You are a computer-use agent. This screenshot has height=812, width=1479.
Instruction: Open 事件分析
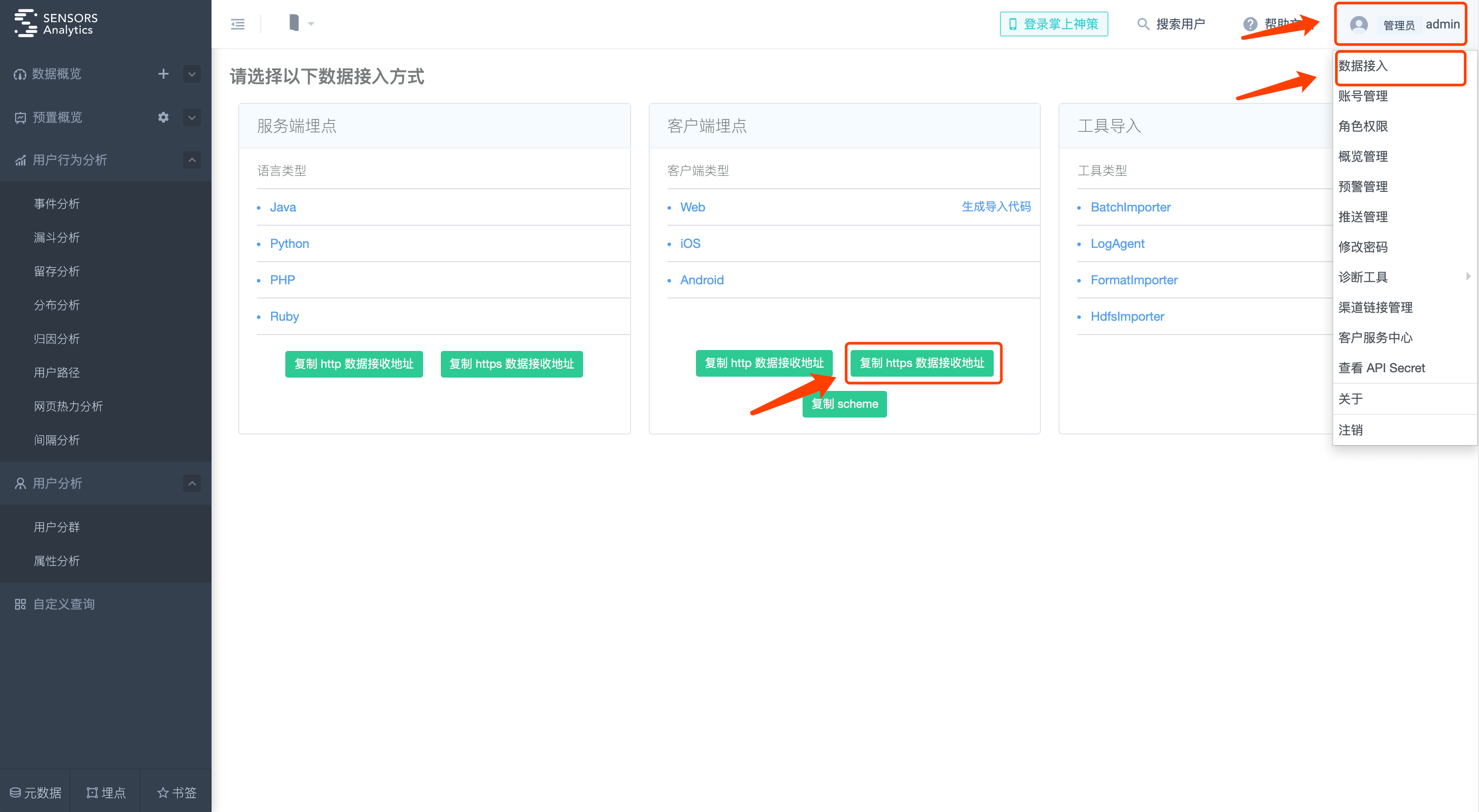57,204
